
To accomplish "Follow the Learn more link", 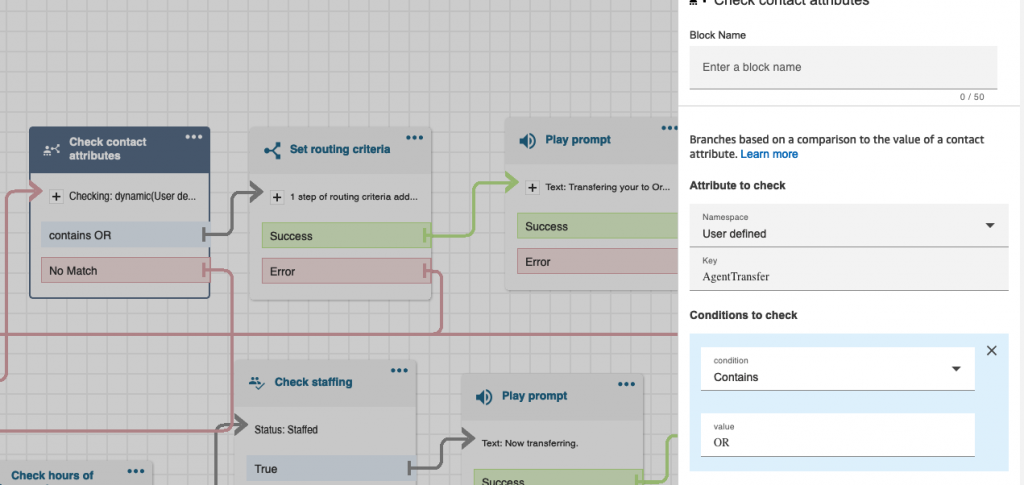I will [x=769, y=154].
